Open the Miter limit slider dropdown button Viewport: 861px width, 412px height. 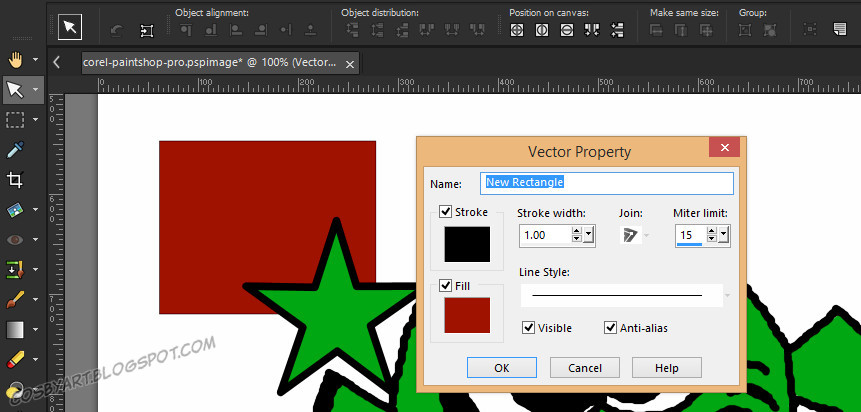coord(723,235)
